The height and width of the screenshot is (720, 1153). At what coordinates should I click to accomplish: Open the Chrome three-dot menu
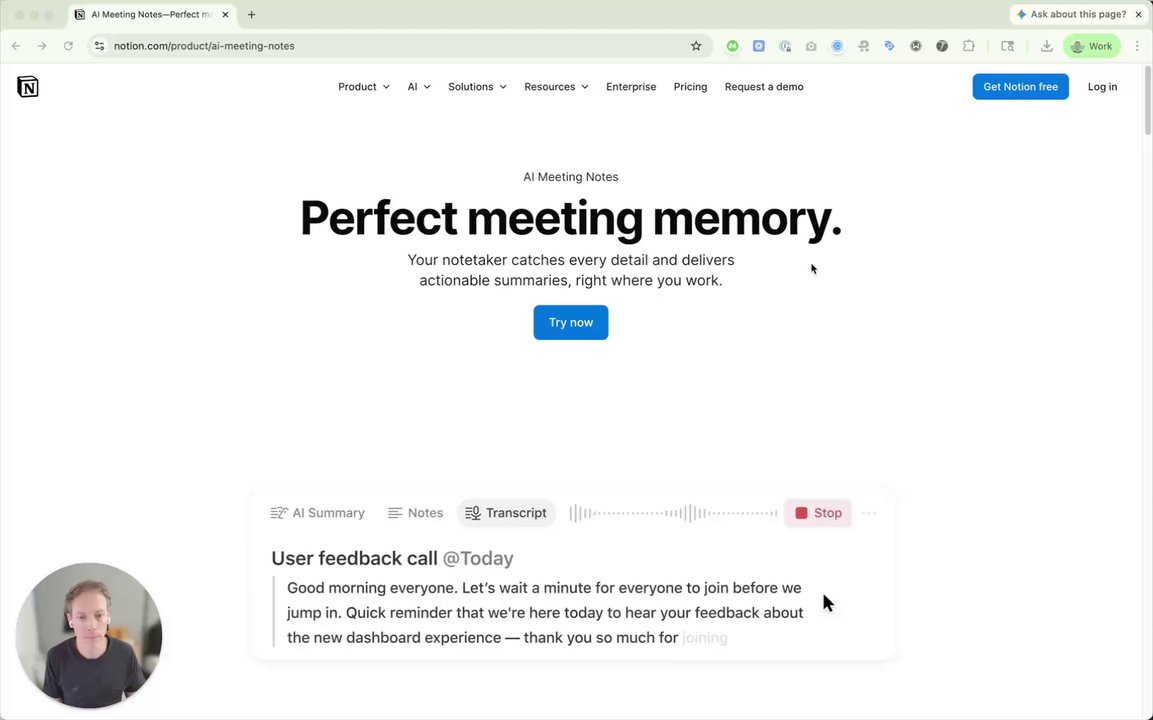click(1137, 46)
